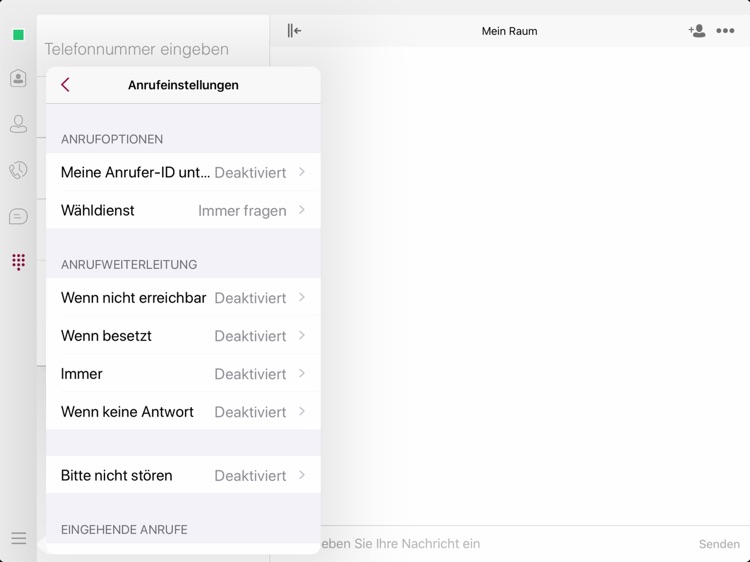Expand chevron next to Immer fragen
The width and height of the screenshot is (750, 562).
[x=302, y=210]
